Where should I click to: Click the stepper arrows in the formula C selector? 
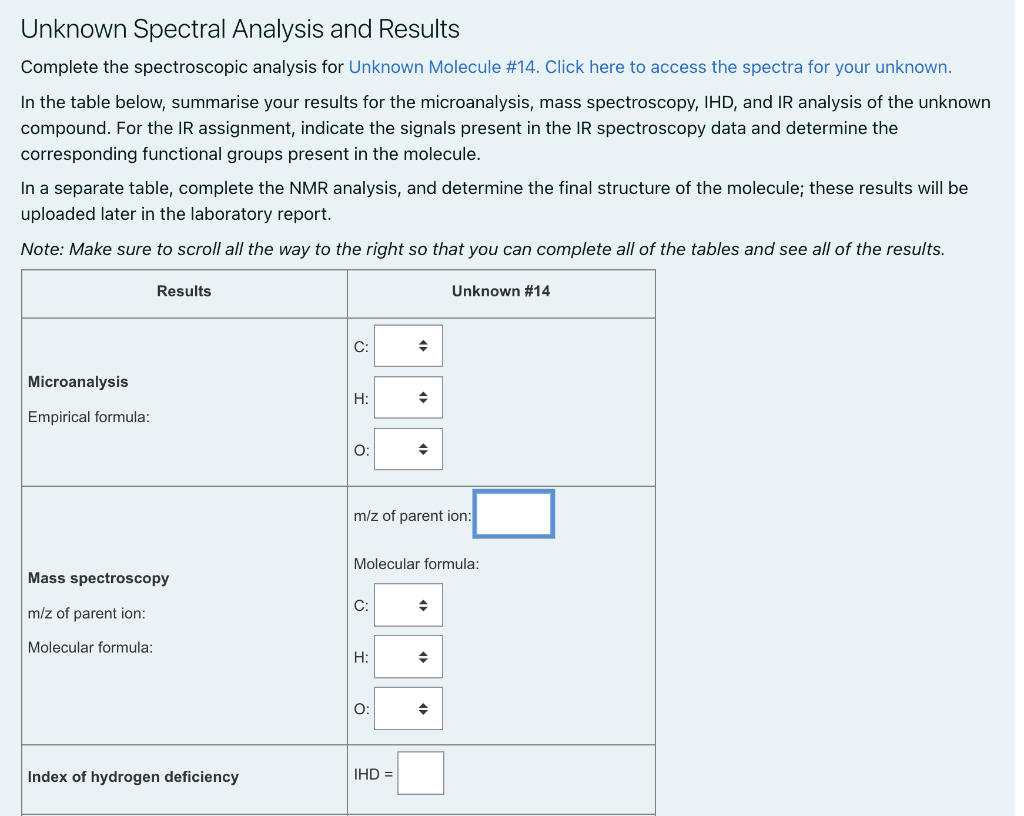coord(423,604)
